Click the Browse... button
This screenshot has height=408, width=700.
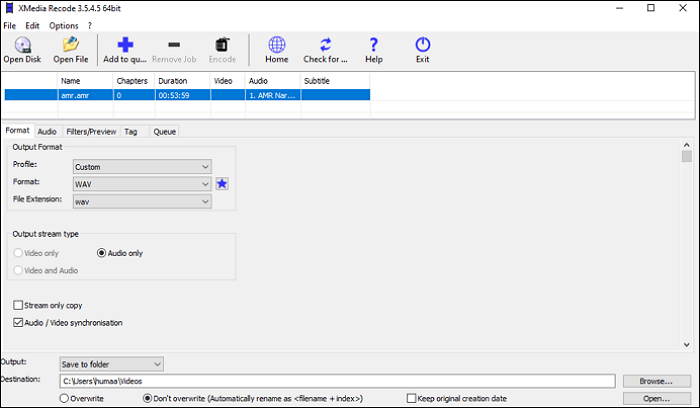pyautogui.click(x=655, y=381)
